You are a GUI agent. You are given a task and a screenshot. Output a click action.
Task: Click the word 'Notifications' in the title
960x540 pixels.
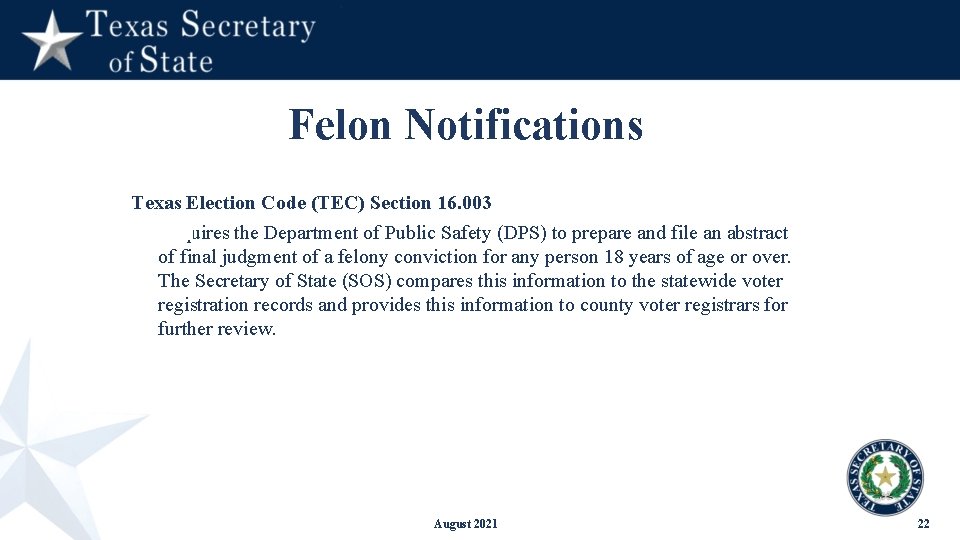click(x=524, y=124)
